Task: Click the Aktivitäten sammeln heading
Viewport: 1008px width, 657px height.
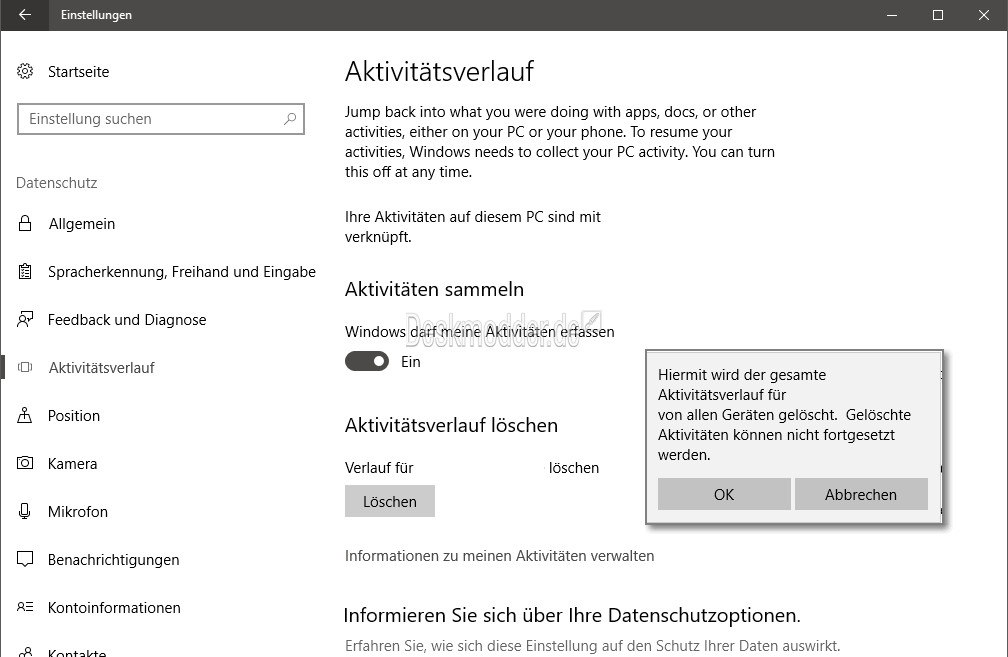Action: coord(435,289)
